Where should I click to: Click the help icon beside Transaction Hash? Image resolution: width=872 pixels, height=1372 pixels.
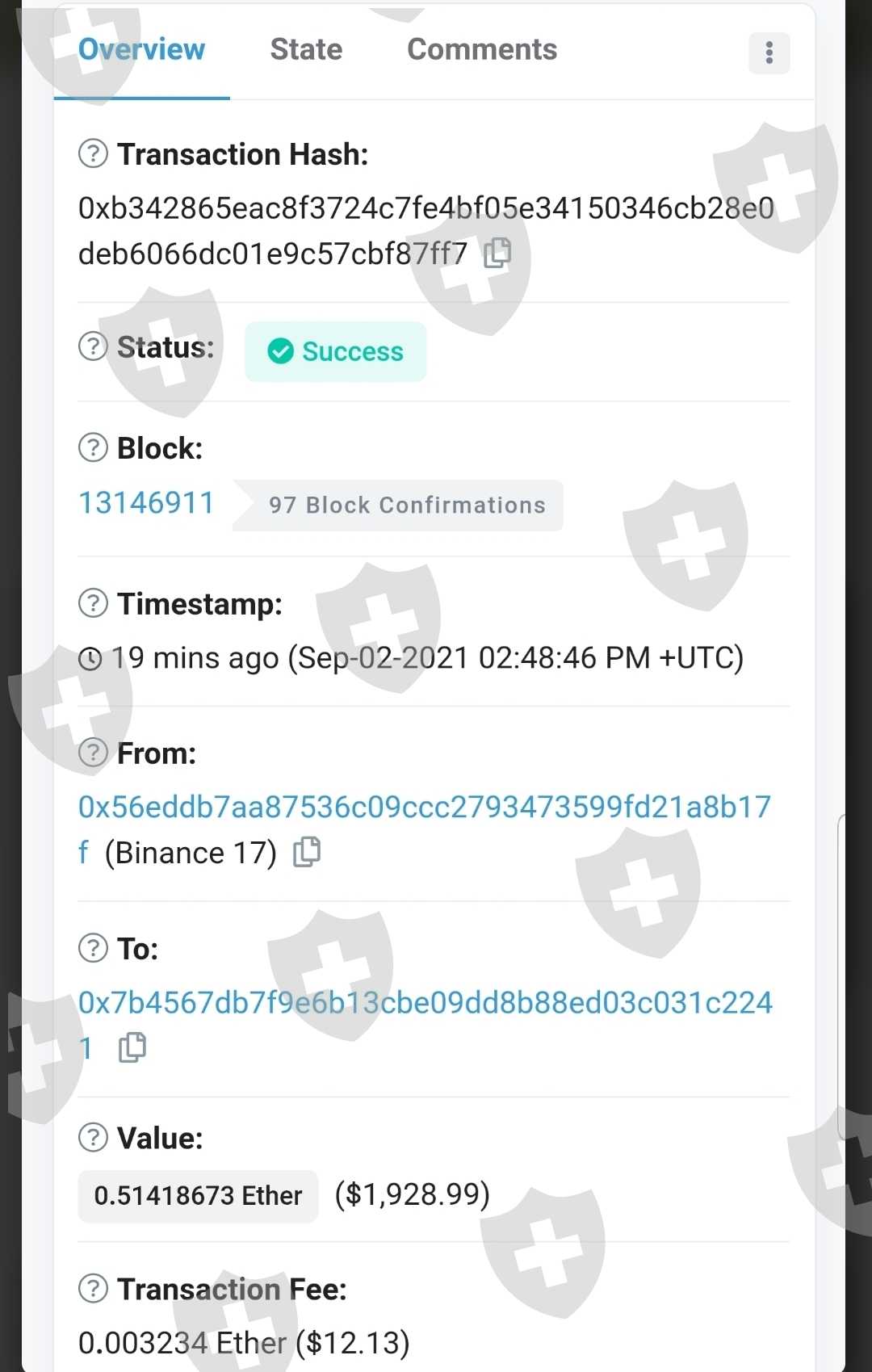(93, 153)
